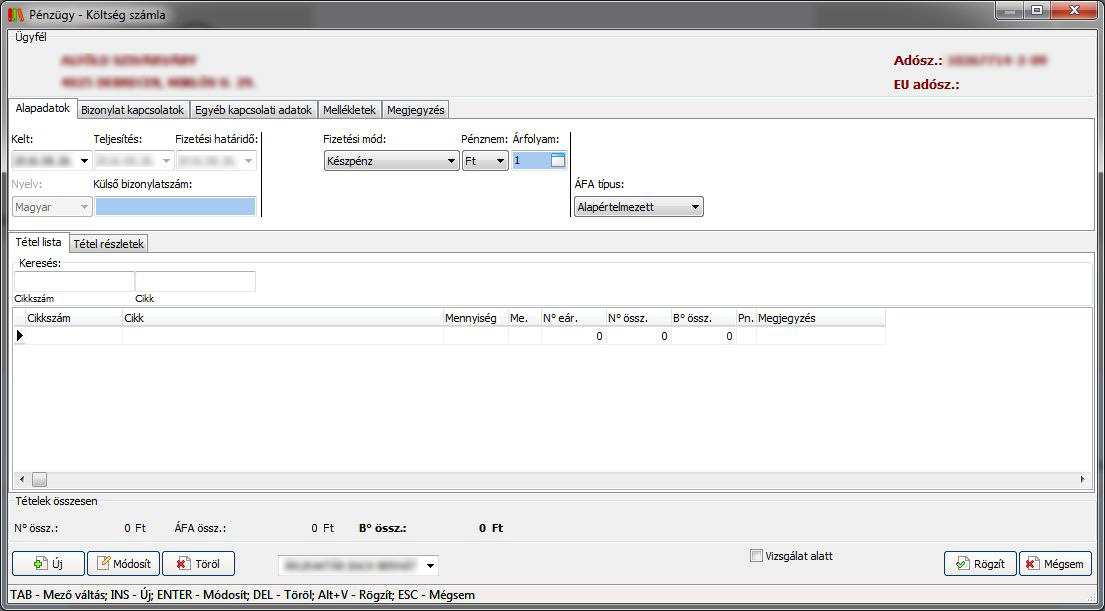
Task: Click the Mégsem cancel button
Action: click(x=1055, y=564)
